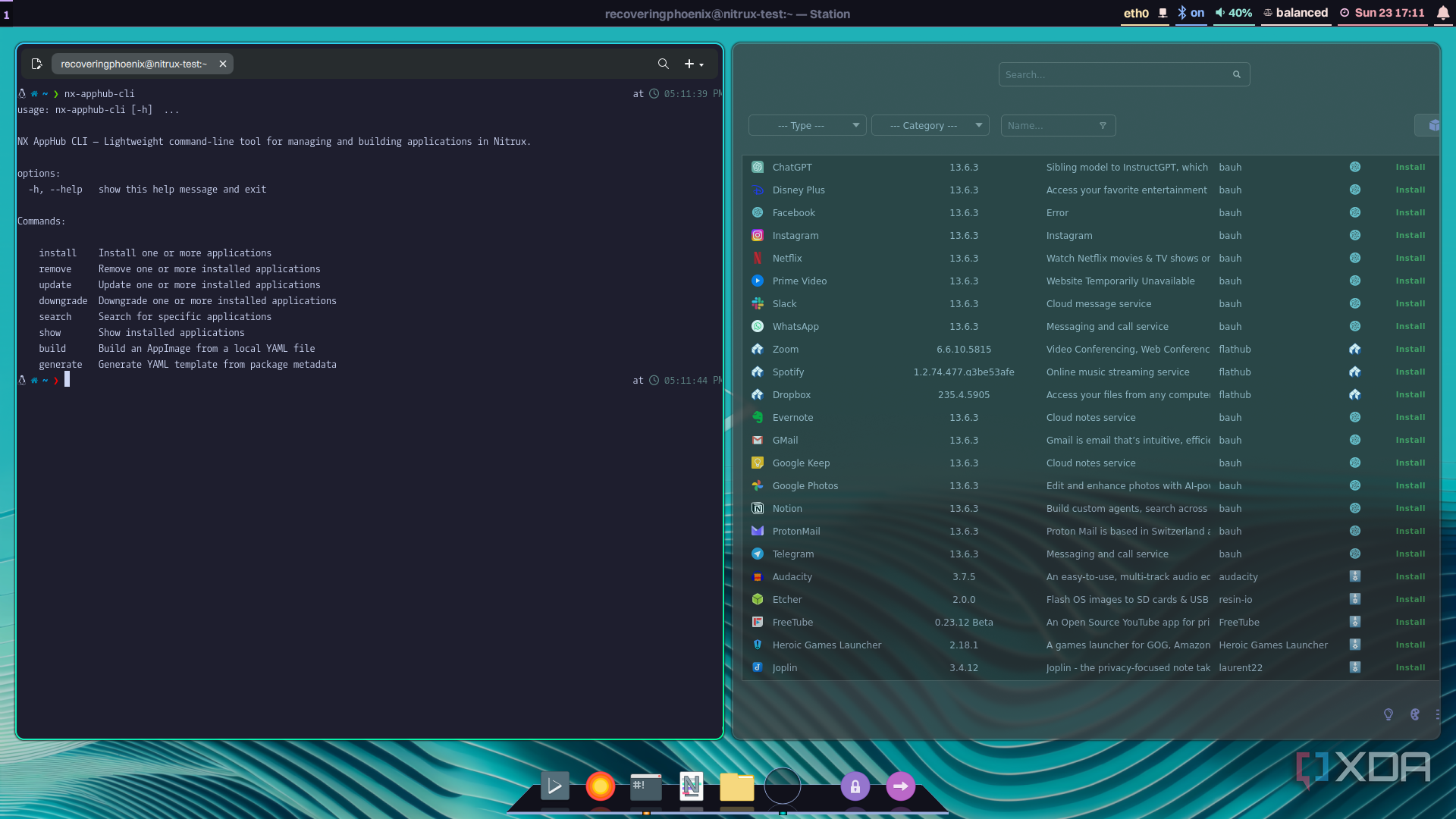Toggle Bluetooth status in the top bar
Image resolution: width=1456 pixels, height=819 pixels.
1190,13
